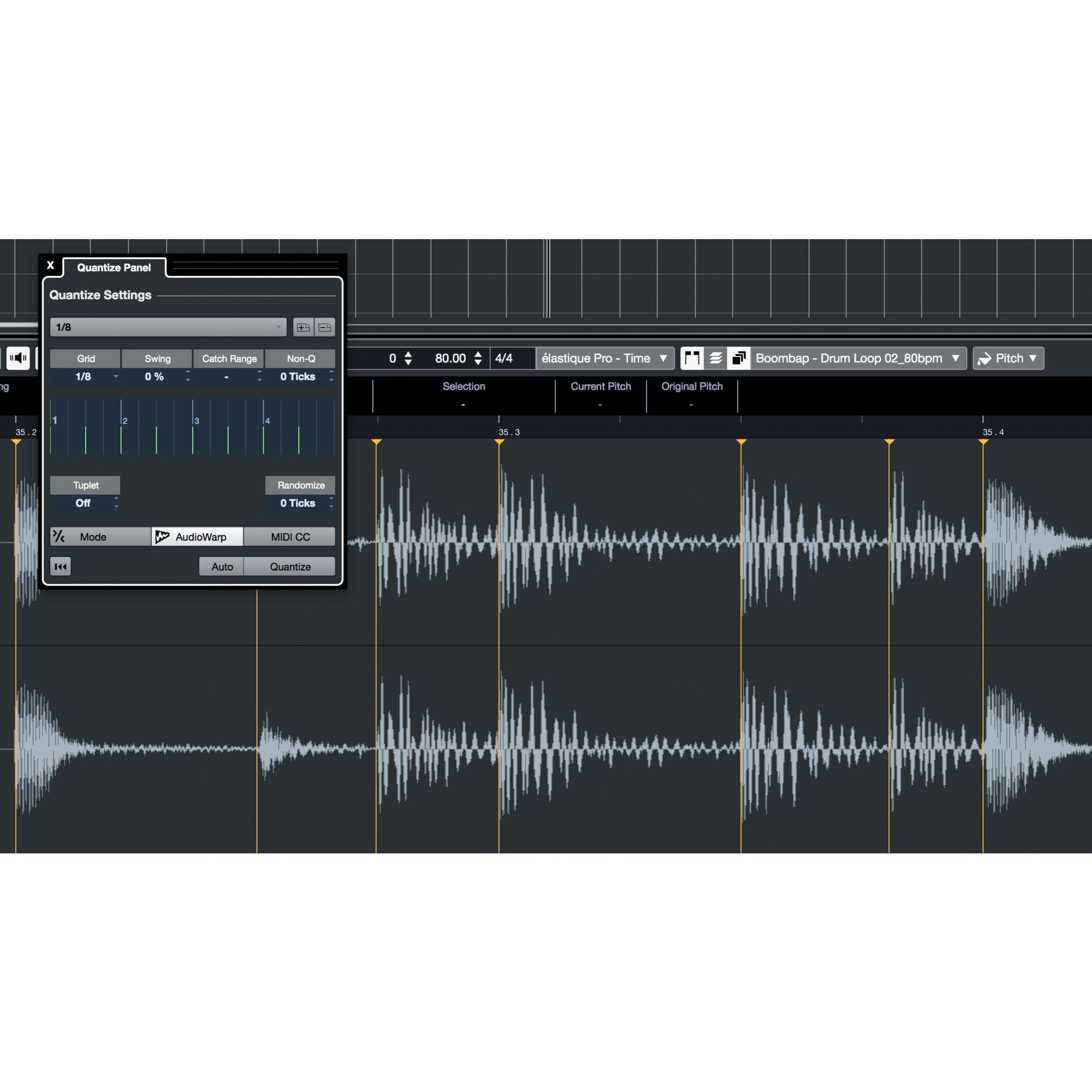Click the overlapping clips icon in toolbar
1092x1092 pixels.
[739, 358]
